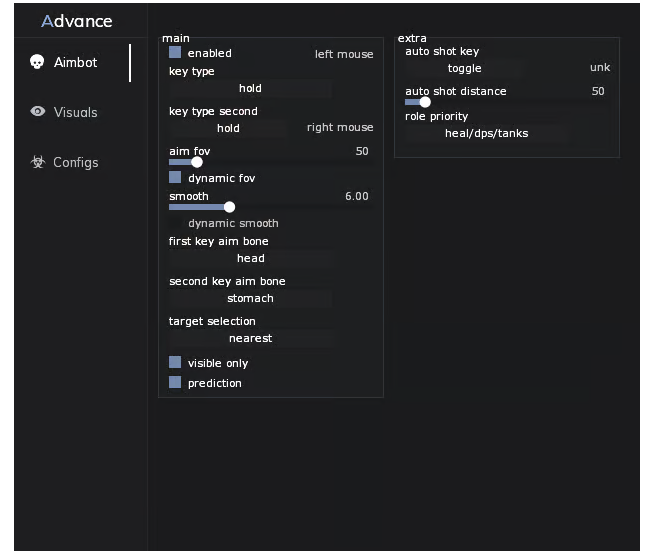
Task: Switch to the Configs tab
Action: pos(75,162)
